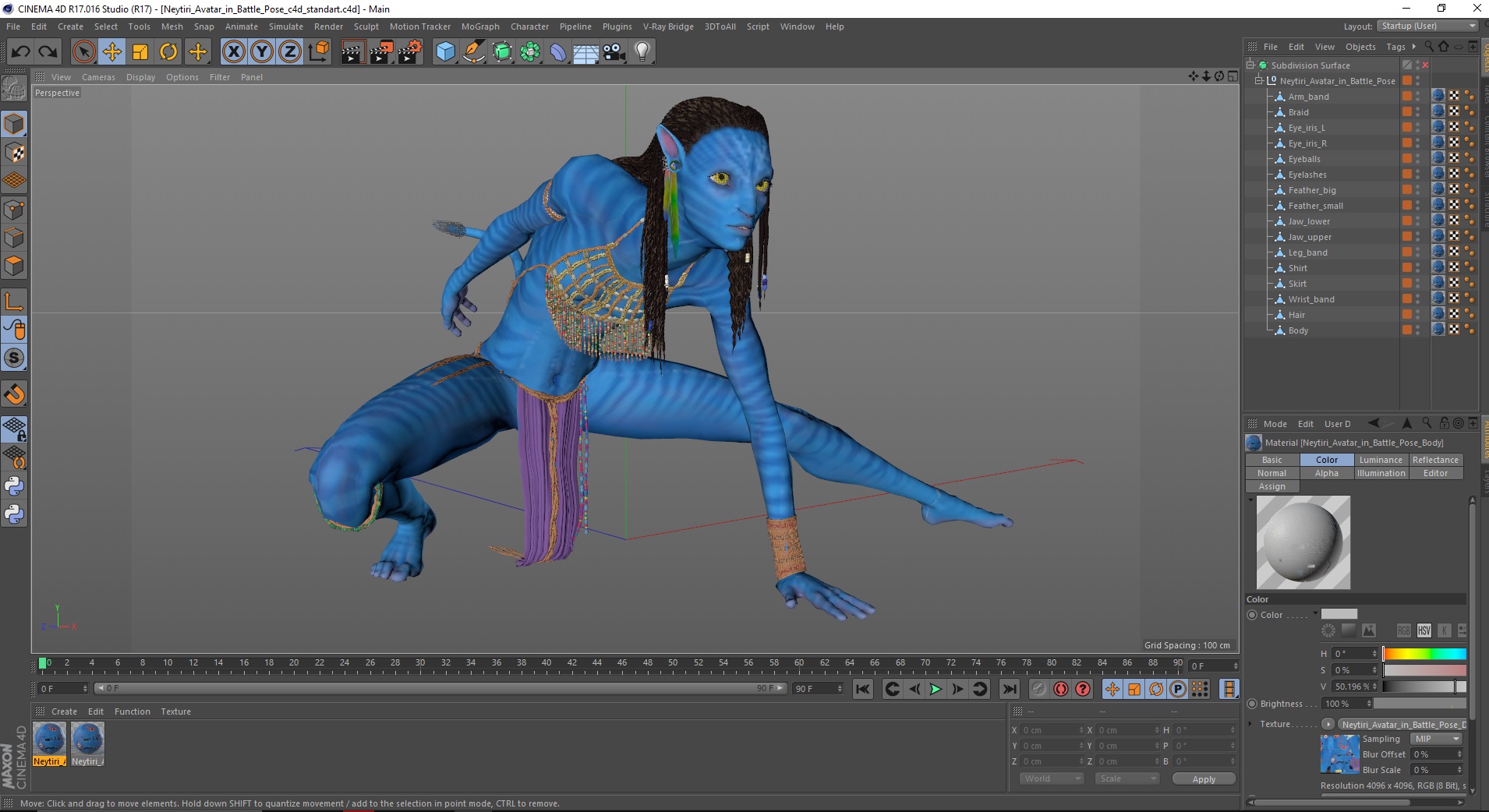Viewport: 1489px width, 812px height.
Task: Toggle layer swatch of Skirt object
Action: pyautogui.click(x=1407, y=284)
